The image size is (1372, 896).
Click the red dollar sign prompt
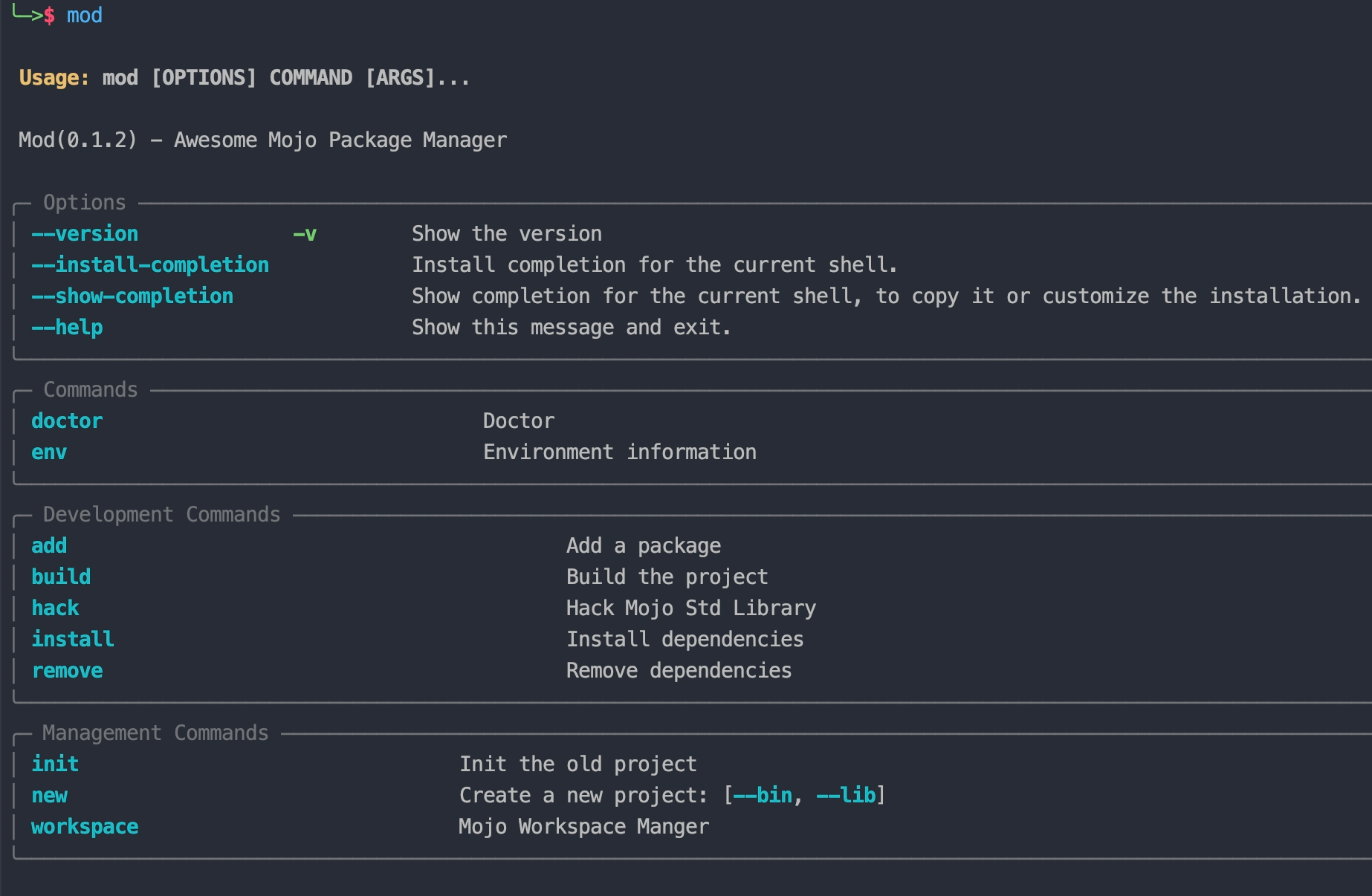point(49,16)
